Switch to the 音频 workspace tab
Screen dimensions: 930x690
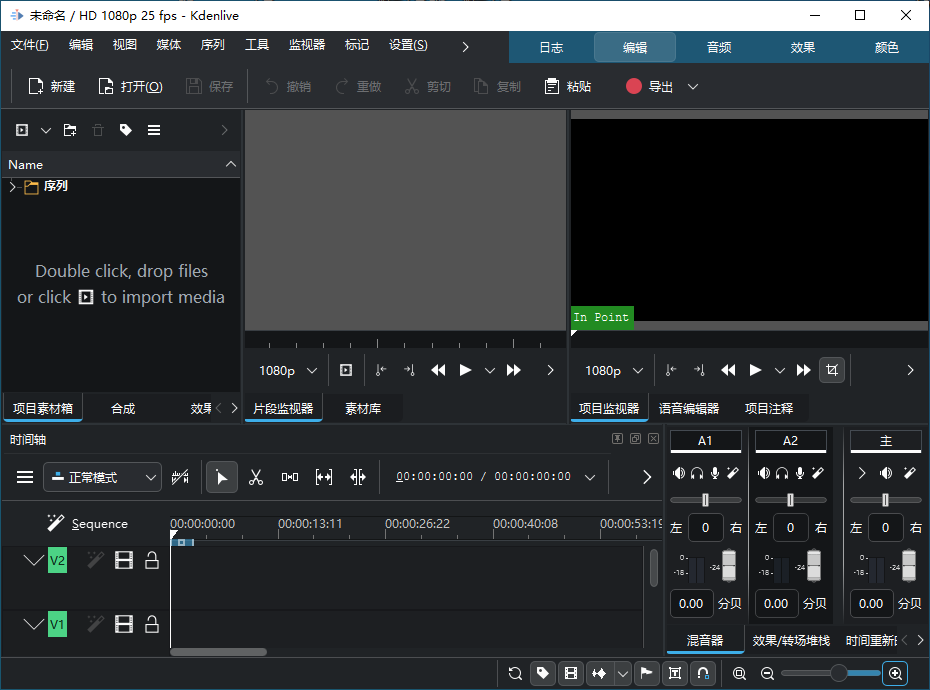719,47
